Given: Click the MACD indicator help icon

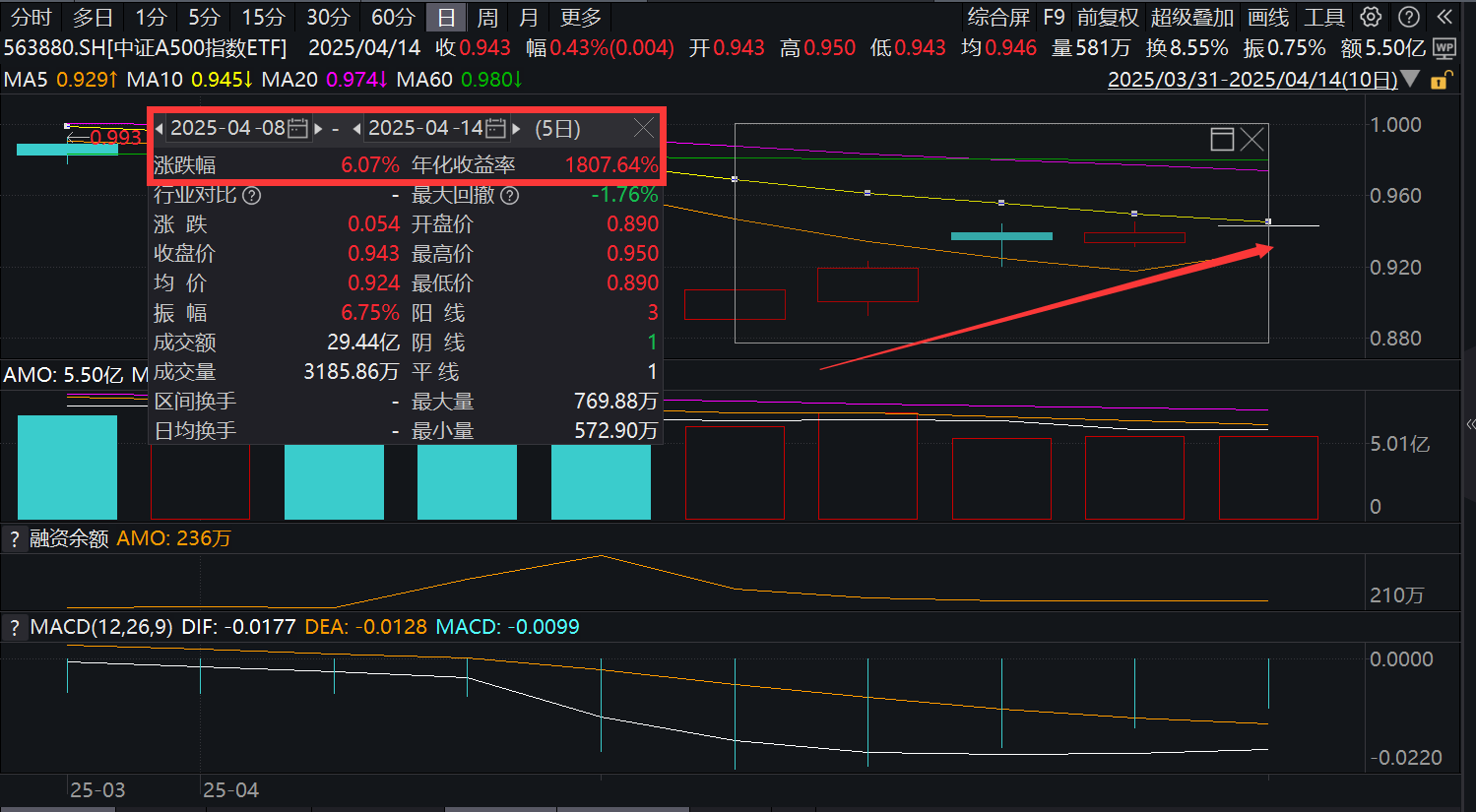Looking at the screenshot, I should coord(14,627).
